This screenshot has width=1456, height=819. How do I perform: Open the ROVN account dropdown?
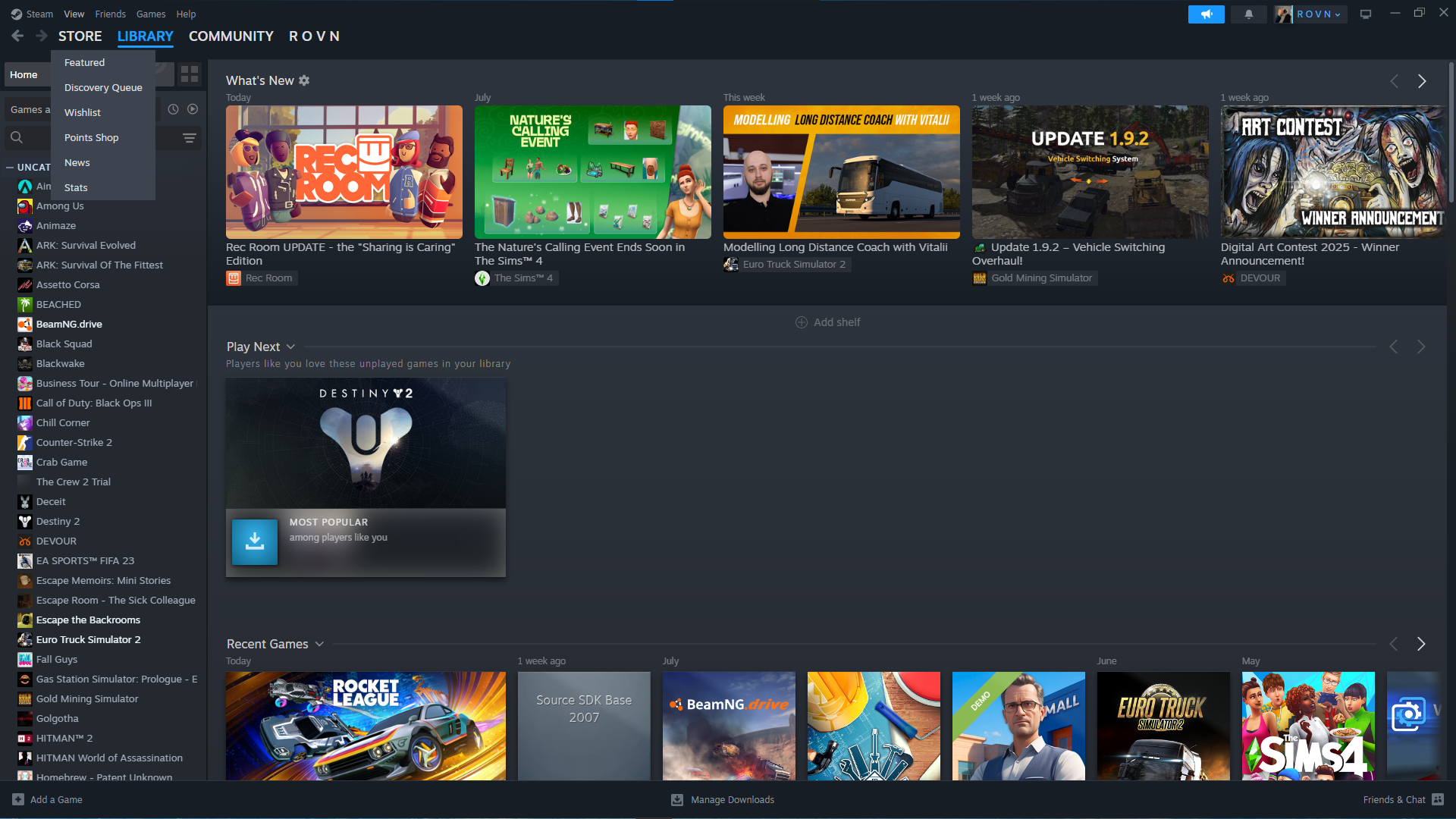pos(1318,14)
